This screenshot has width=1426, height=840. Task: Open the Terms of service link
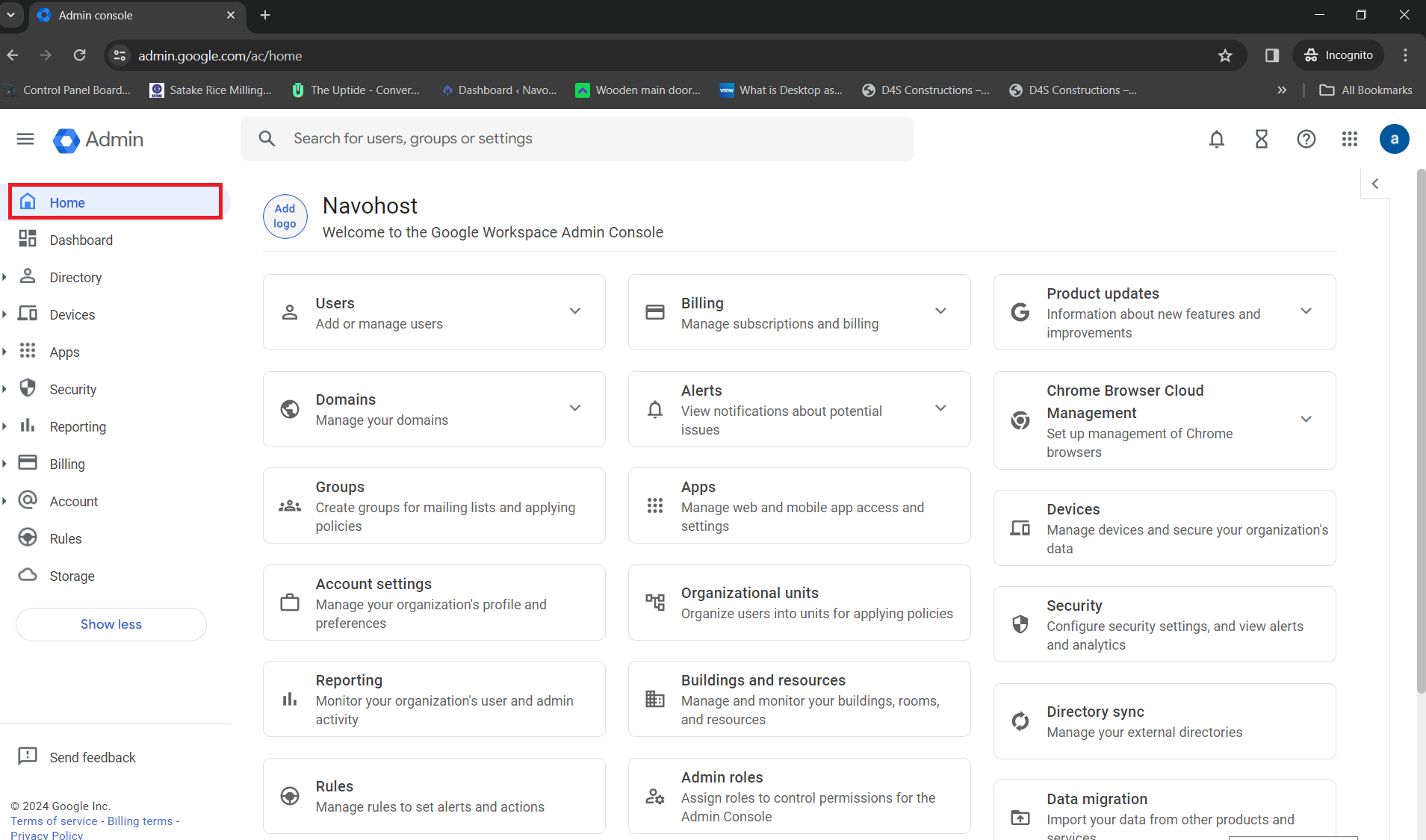coord(54,821)
